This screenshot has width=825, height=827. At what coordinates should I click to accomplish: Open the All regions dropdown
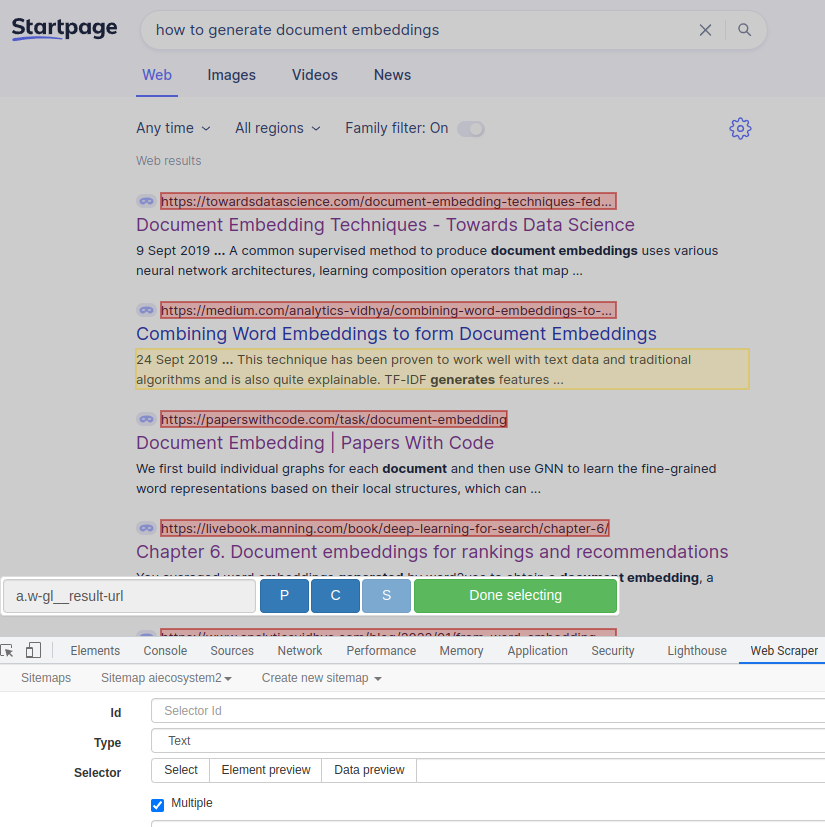277,128
